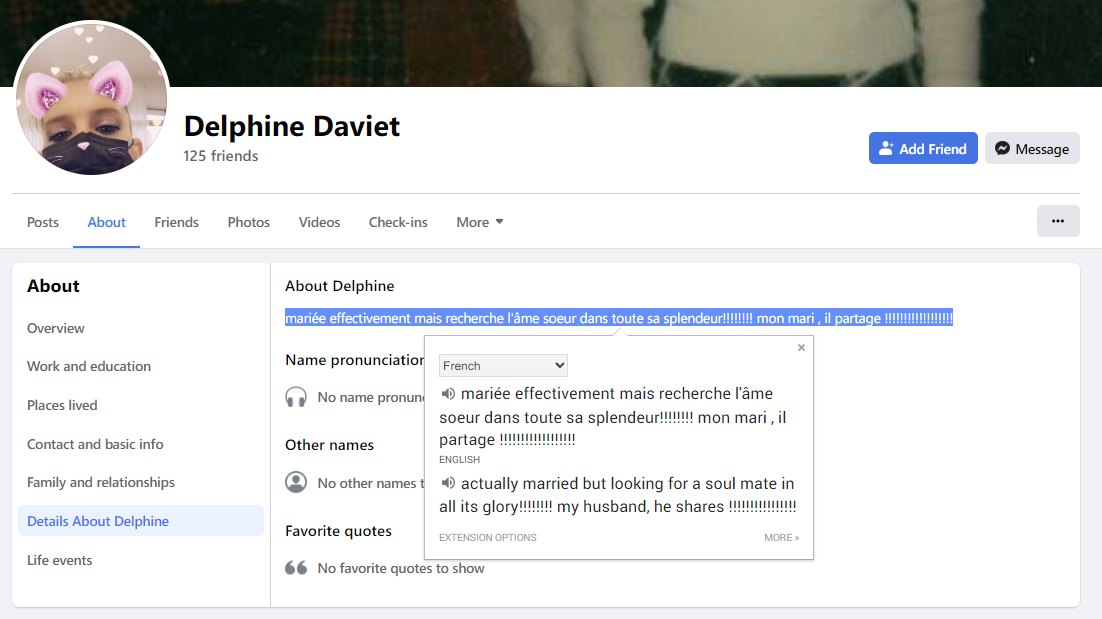
Task: Click the headphones name pronunciation icon
Action: (x=296, y=397)
